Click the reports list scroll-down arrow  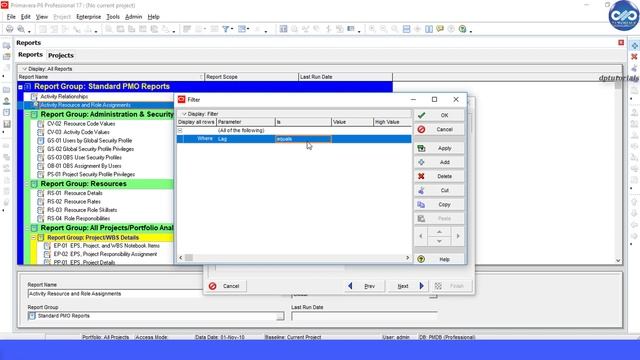click(x=618, y=260)
